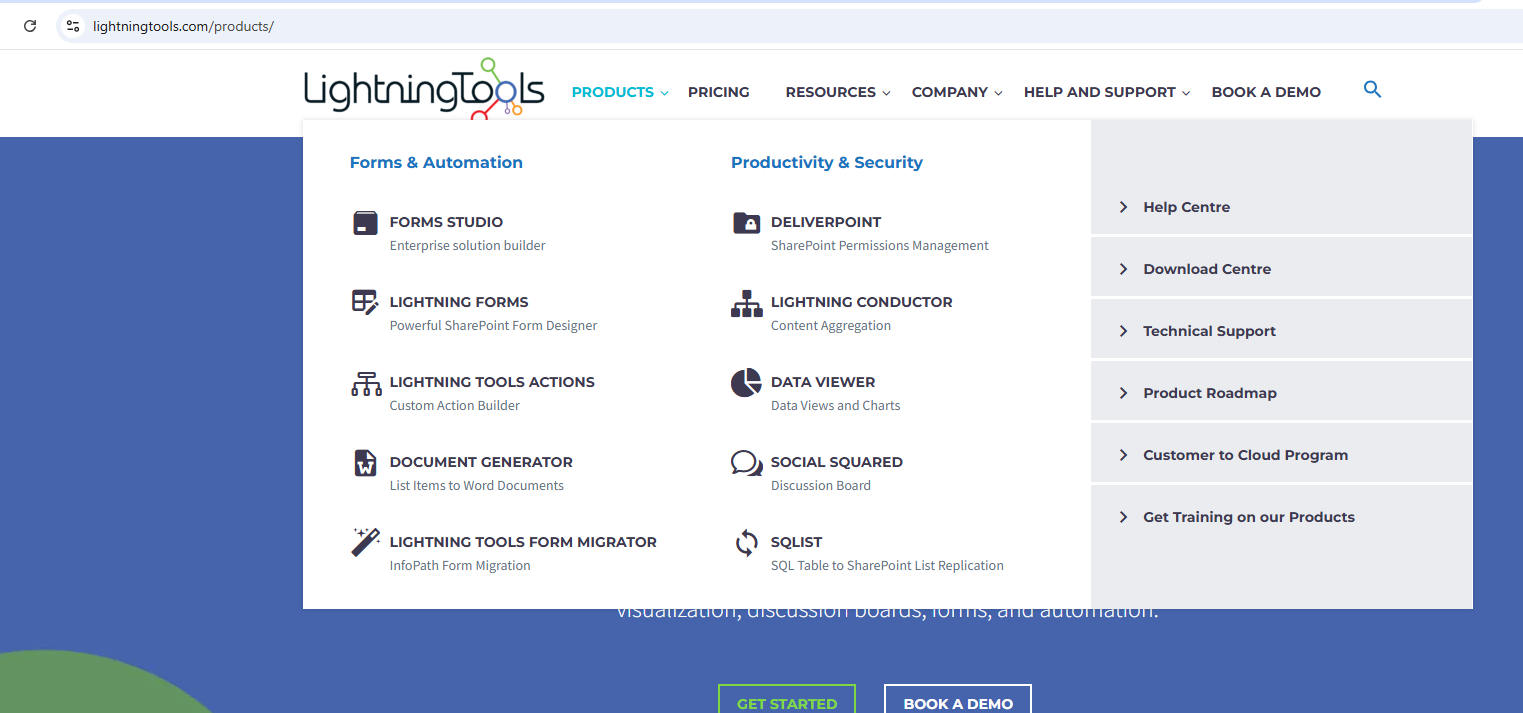Click the 'SharePoint Permissions Management' description
This screenshot has height=713, width=1523.
(x=880, y=246)
